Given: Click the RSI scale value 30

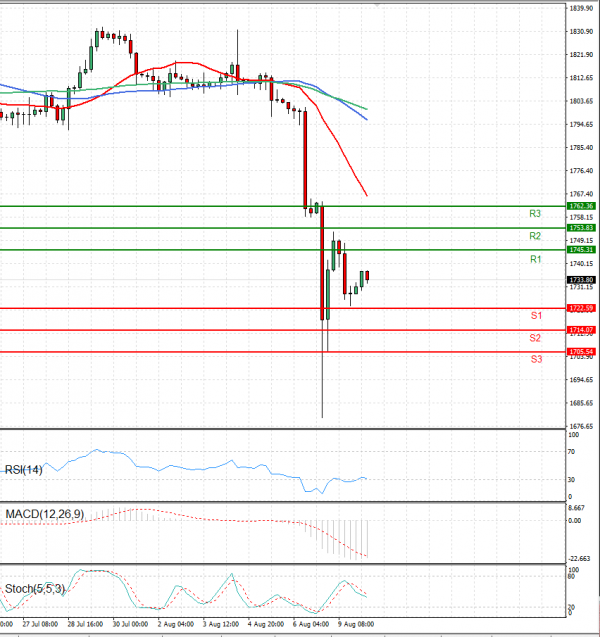Looking at the screenshot, I should [572, 480].
